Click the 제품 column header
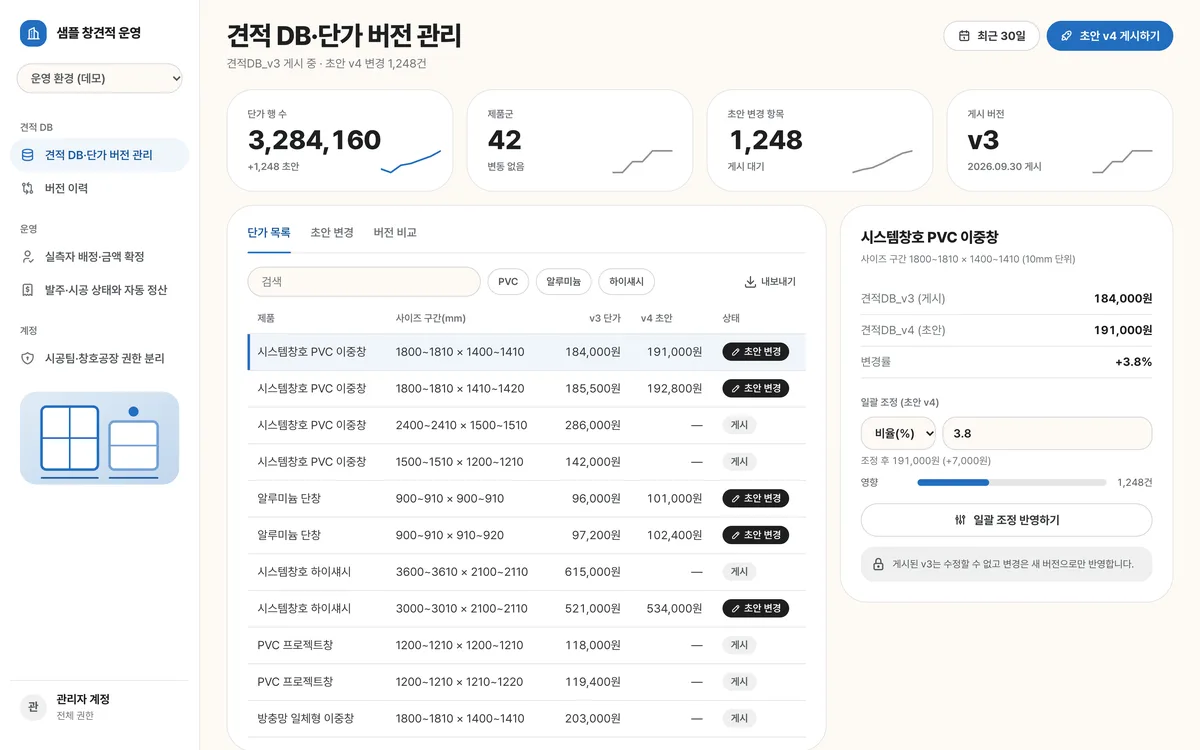 266,318
